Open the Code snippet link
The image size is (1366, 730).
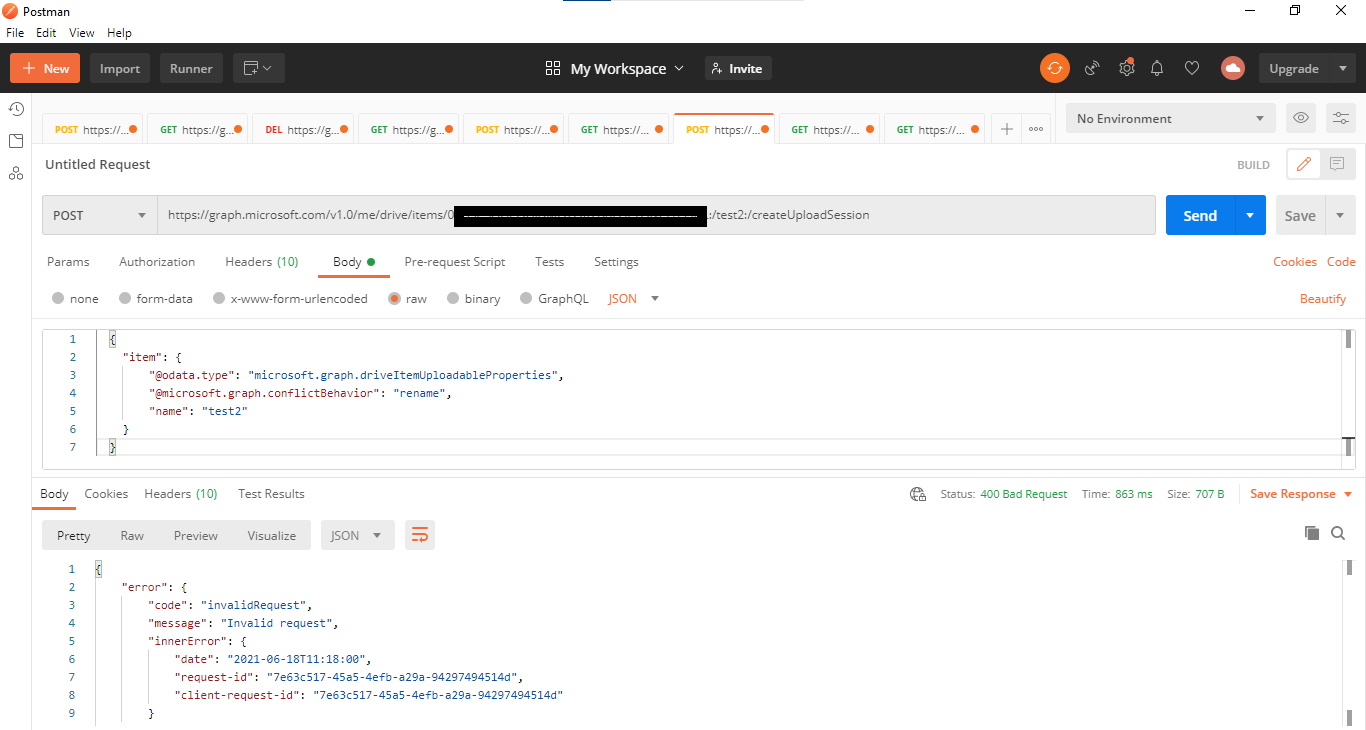coord(1341,261)
